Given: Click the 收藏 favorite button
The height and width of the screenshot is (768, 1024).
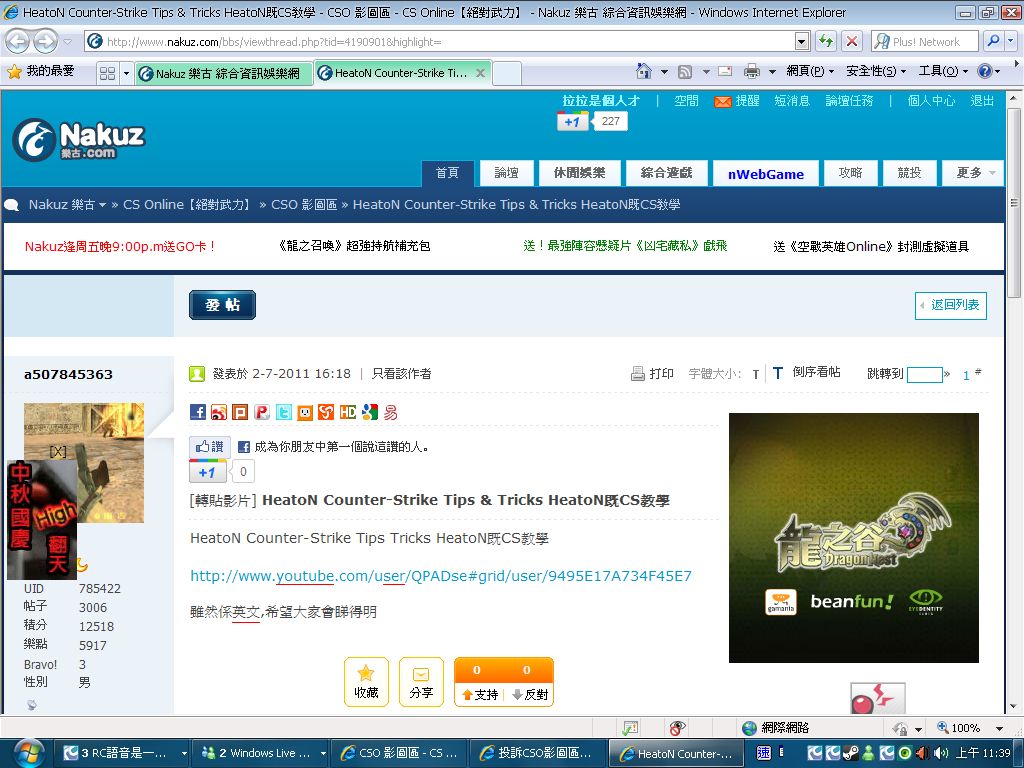Looking at the screenshot, I should [366, 682].
